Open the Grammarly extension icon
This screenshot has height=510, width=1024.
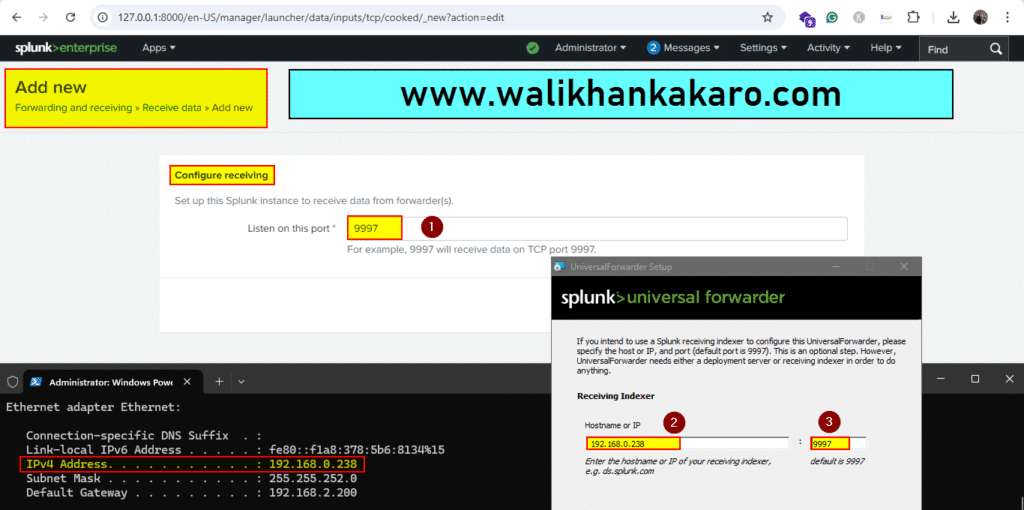point(832,18)
